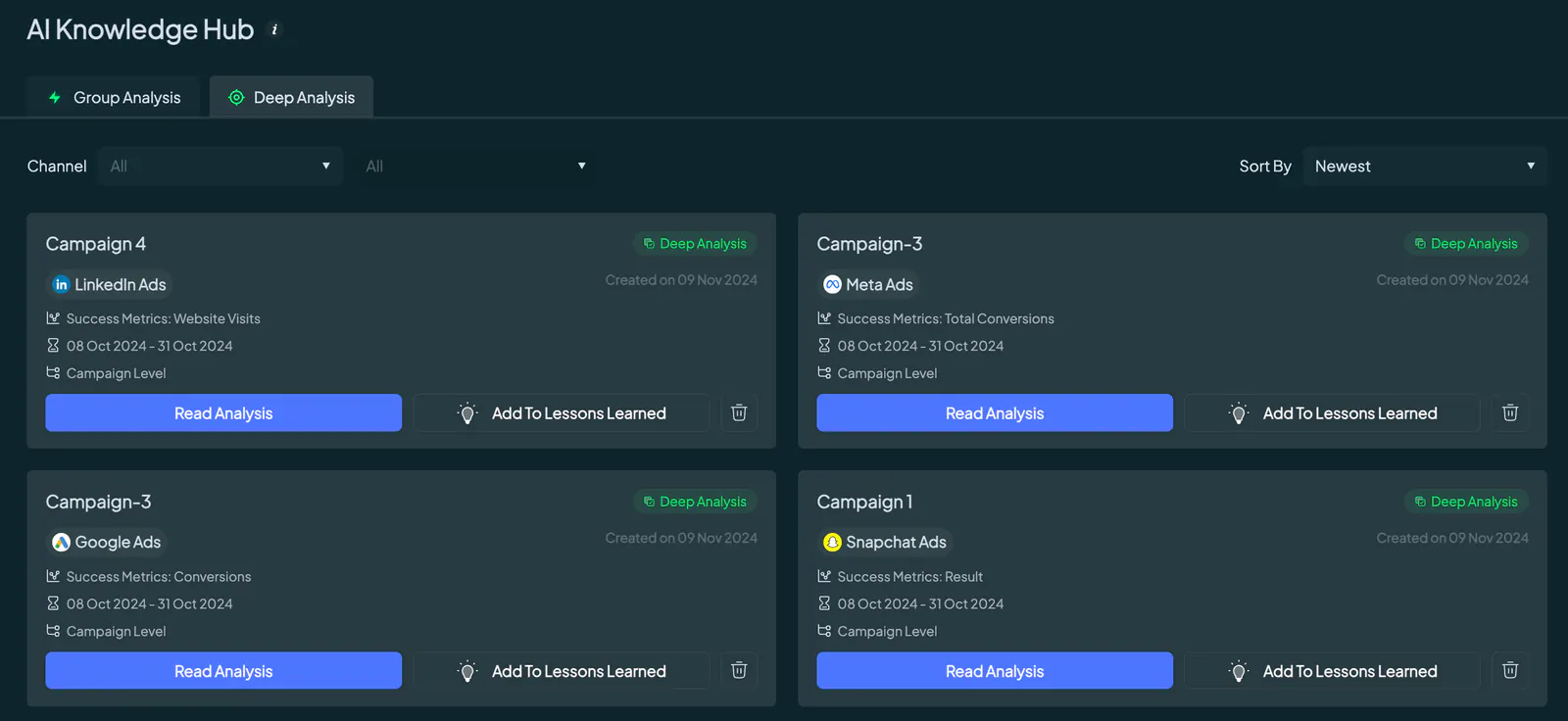Read Analysis for Campaign 4 LinkedIn Ads
This screenshot has width=1568, height=721.
click(x=223, y=412)
